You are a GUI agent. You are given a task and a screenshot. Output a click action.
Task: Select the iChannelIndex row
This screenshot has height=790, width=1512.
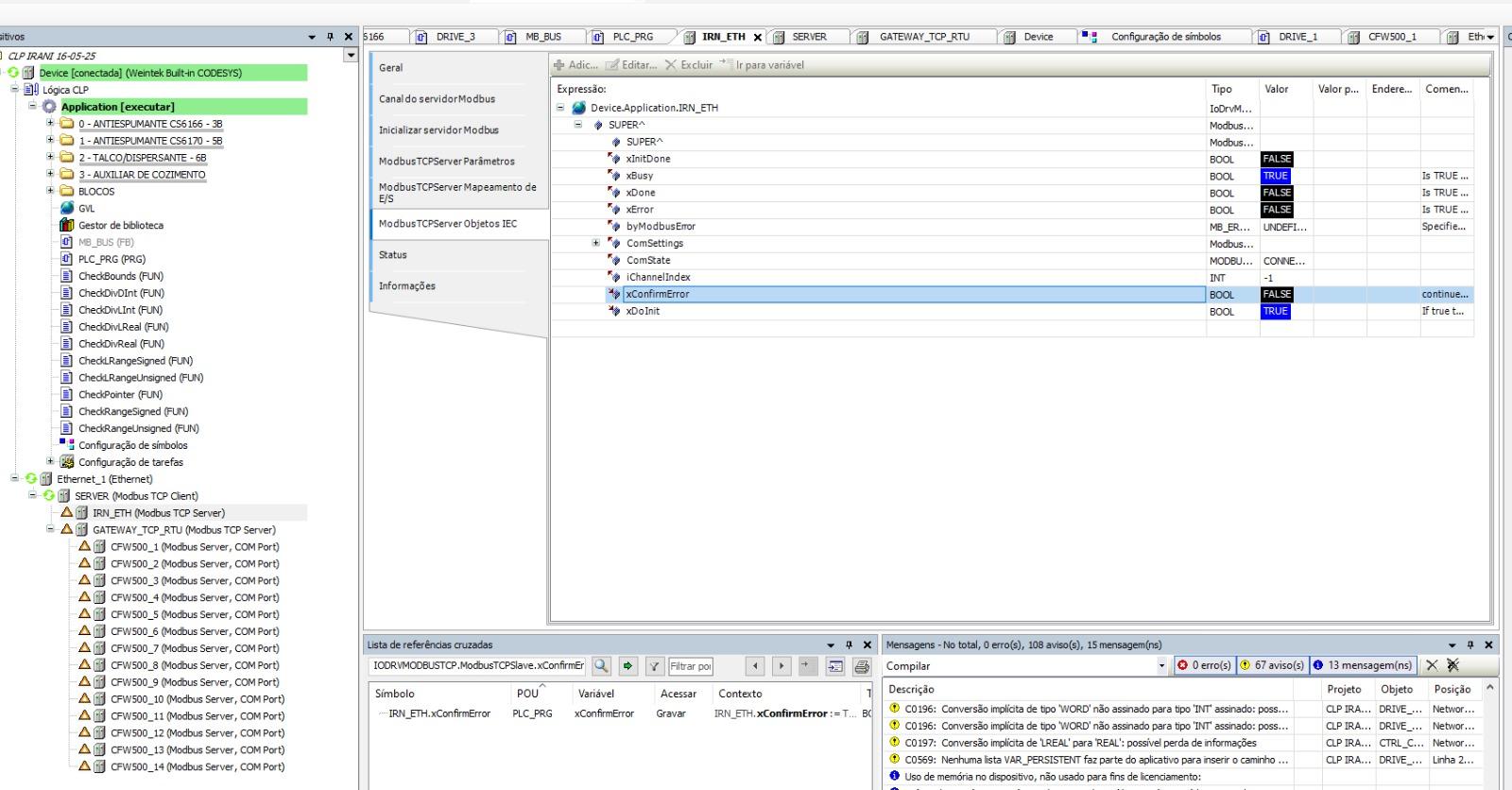(1011, 278)
